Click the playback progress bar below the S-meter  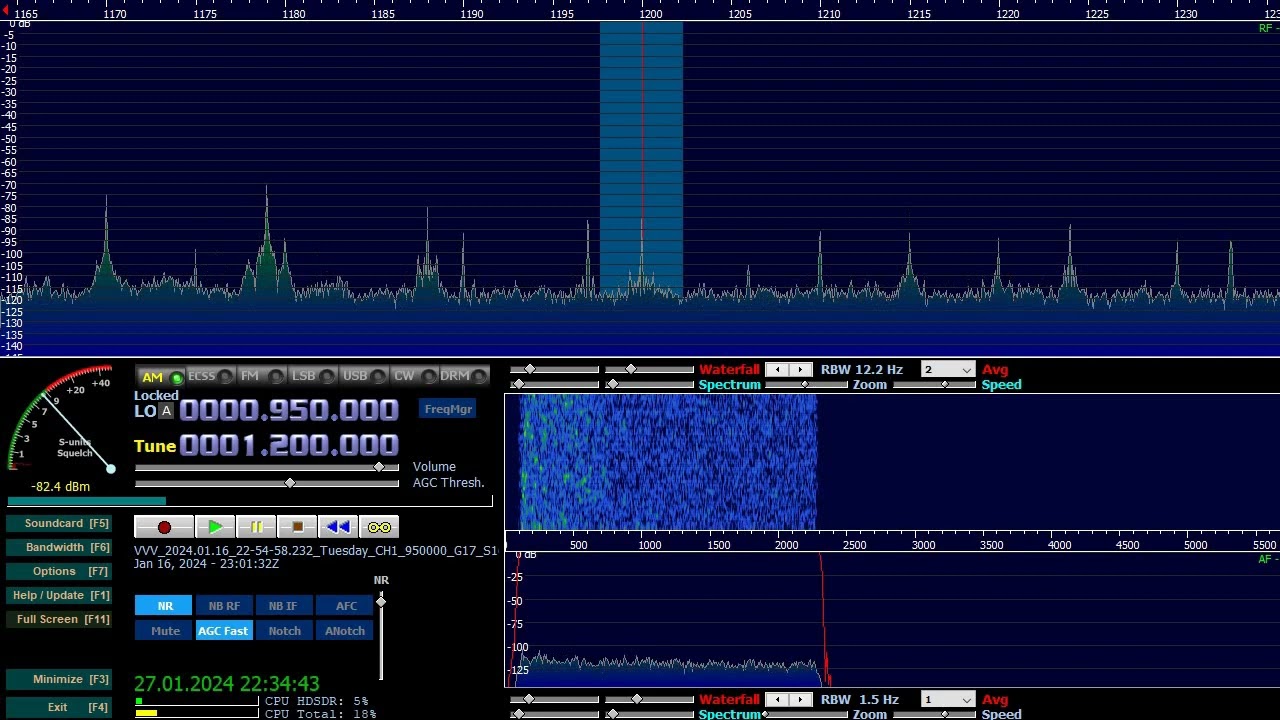(250, 501)
